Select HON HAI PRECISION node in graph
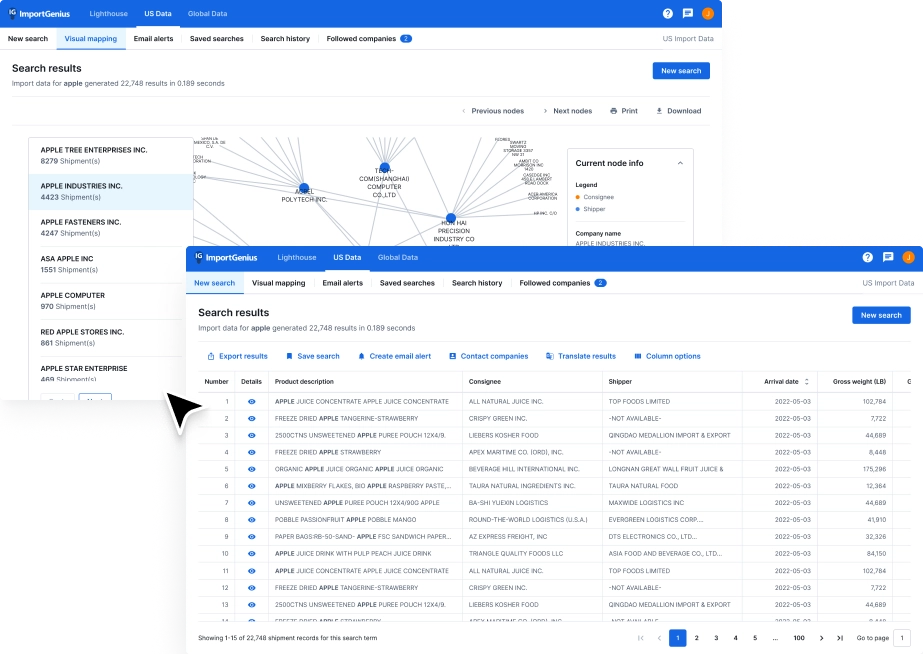Viewport: 923px width, 654px height. [451, 218]
